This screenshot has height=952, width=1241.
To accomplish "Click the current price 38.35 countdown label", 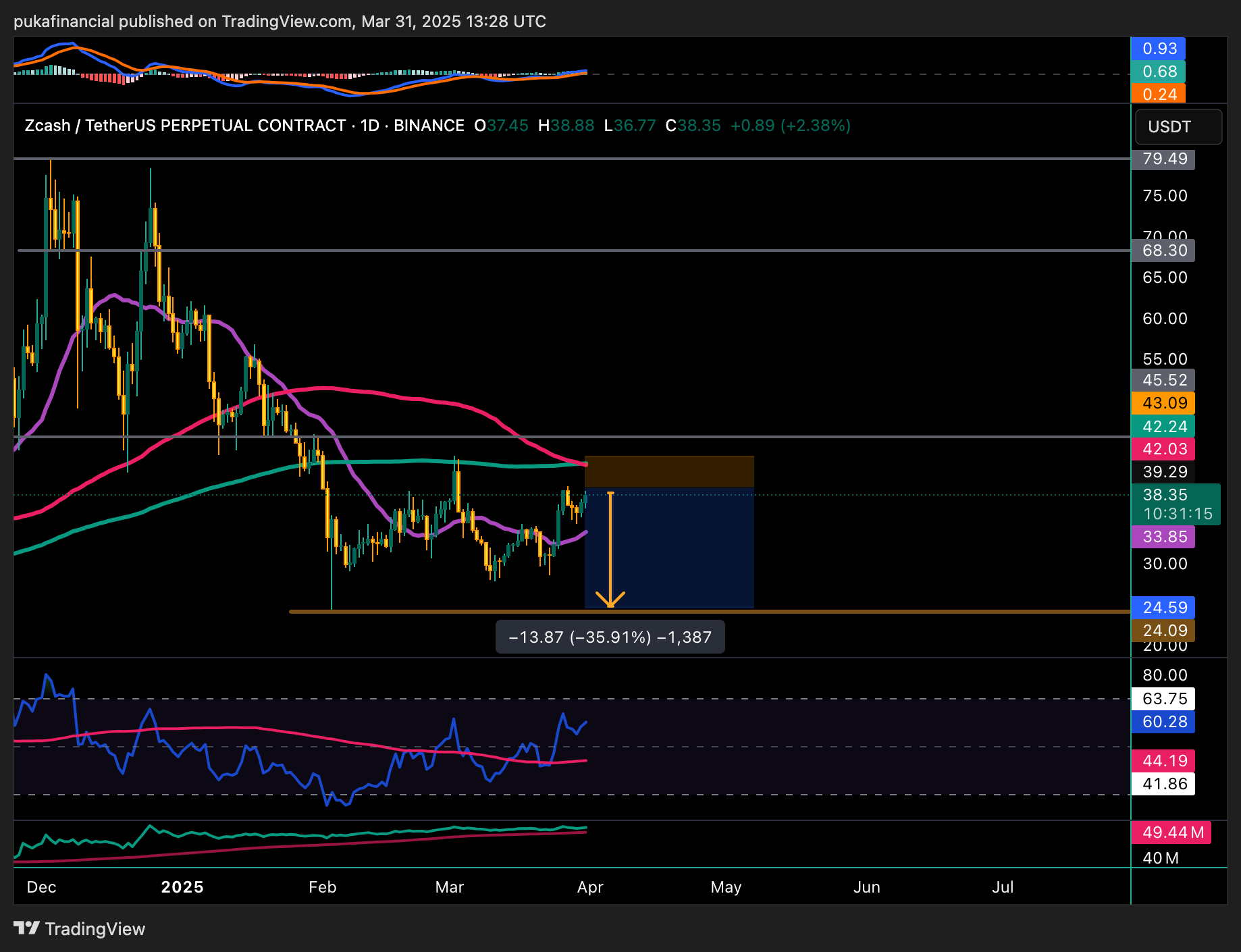I will [1176, 504].
